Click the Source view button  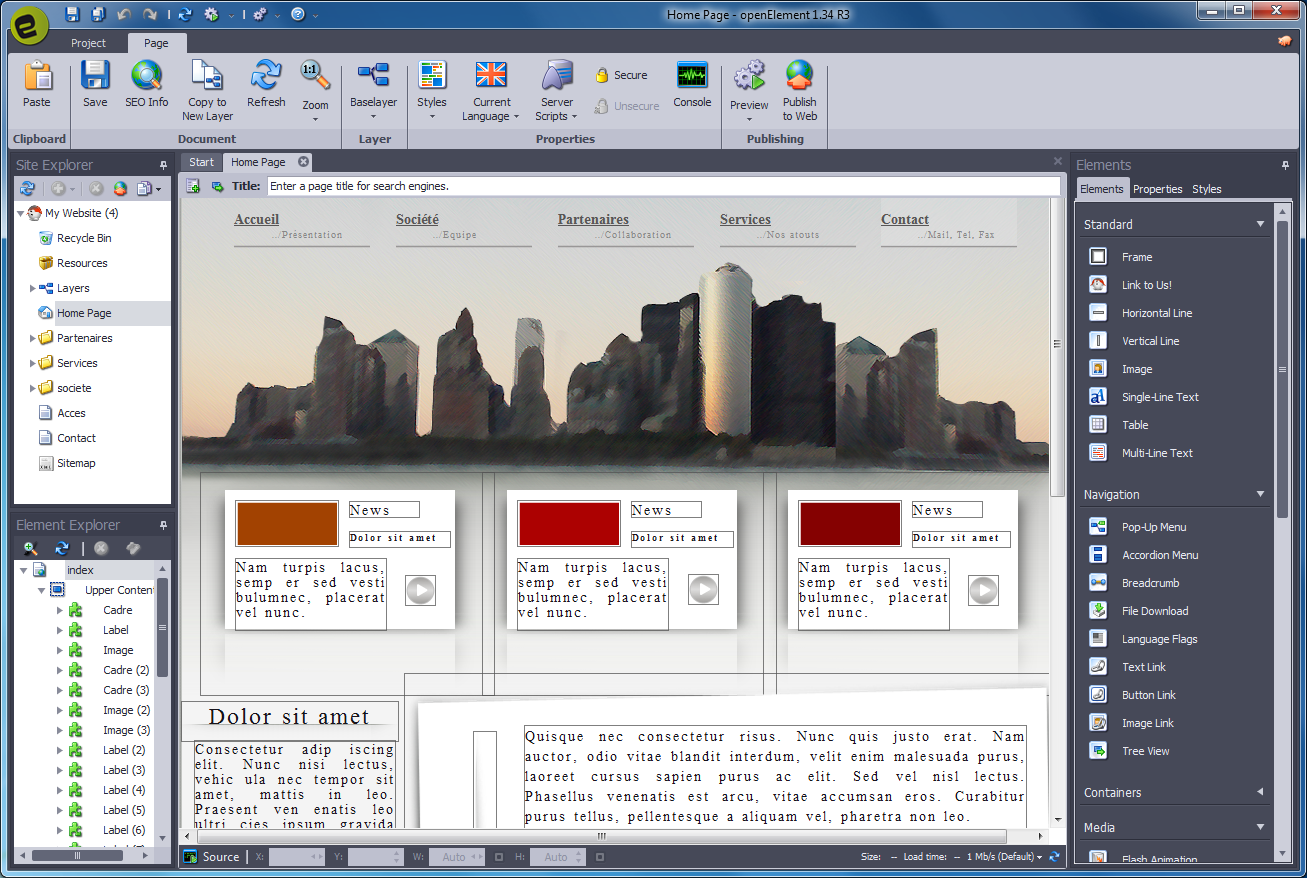(212, 857)
